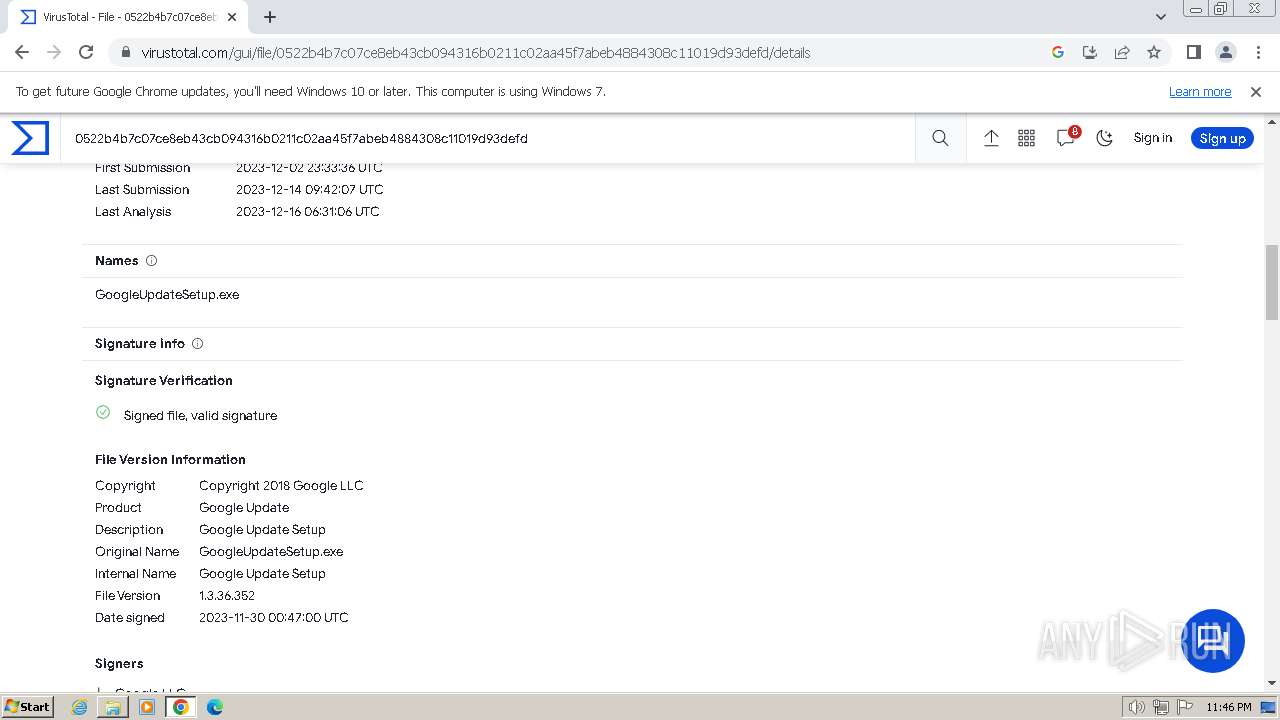Open the media player taskbar icon
This screenshot has width=1280, height=720.
pos(147,707)
